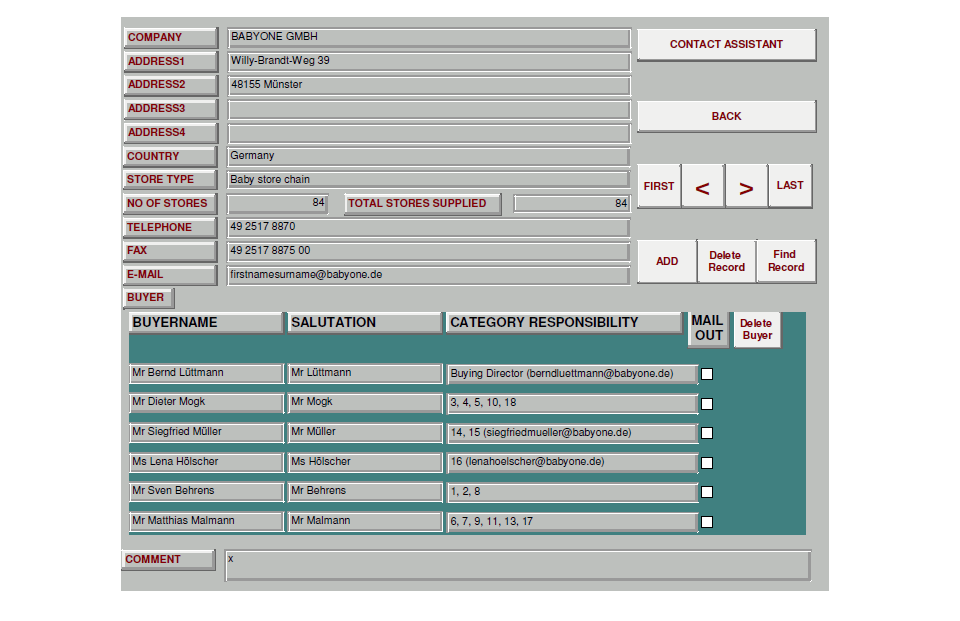Viewport: 960px width, 621px height.
Task: Select buyer name Mr Siegfried Müller
Action: pos(206,433)
